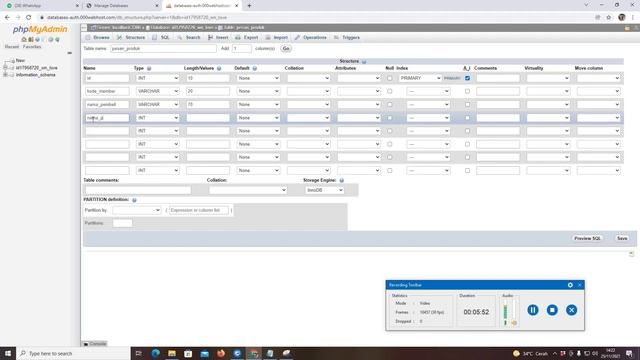The height and width of the screenshot is (360, 640).
Task: Click the phpMyAdmin home icon in sidebar
Action: click(24, 40)
